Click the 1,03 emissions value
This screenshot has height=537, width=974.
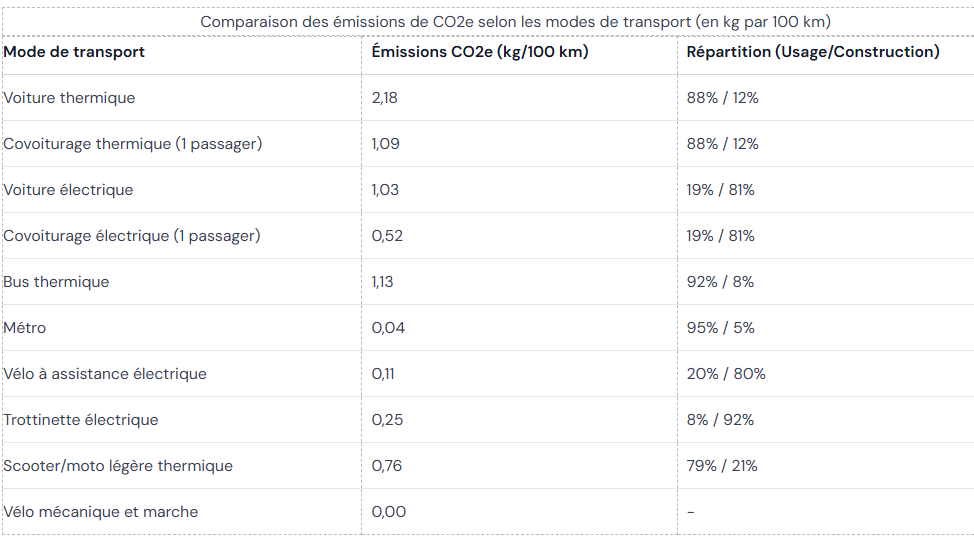click(x=385, y=190)
